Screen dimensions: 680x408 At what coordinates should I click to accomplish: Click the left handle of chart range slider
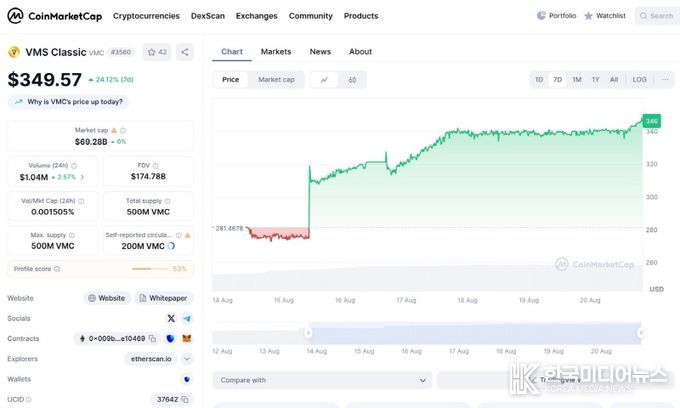point(308,333)
